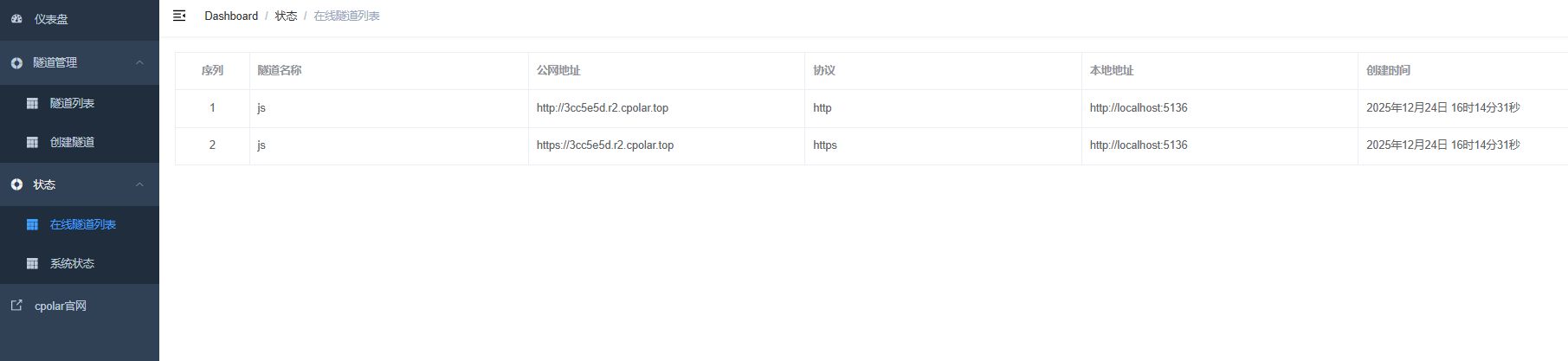Click the https://3cc5e5d.r2.cpolar.top address
This screenshot has width=1568, height=361.
click(604, 145)
